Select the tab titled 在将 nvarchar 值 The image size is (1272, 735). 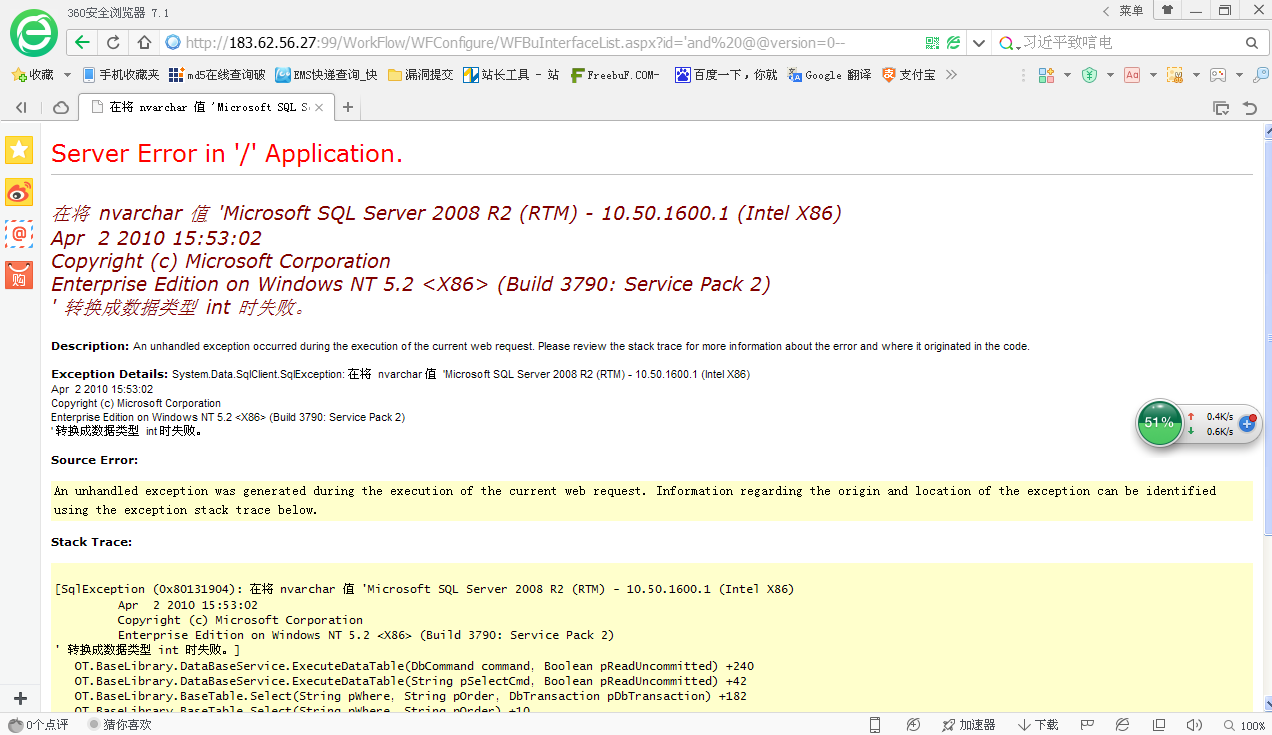pyautogui.click(x=206, y=107)
